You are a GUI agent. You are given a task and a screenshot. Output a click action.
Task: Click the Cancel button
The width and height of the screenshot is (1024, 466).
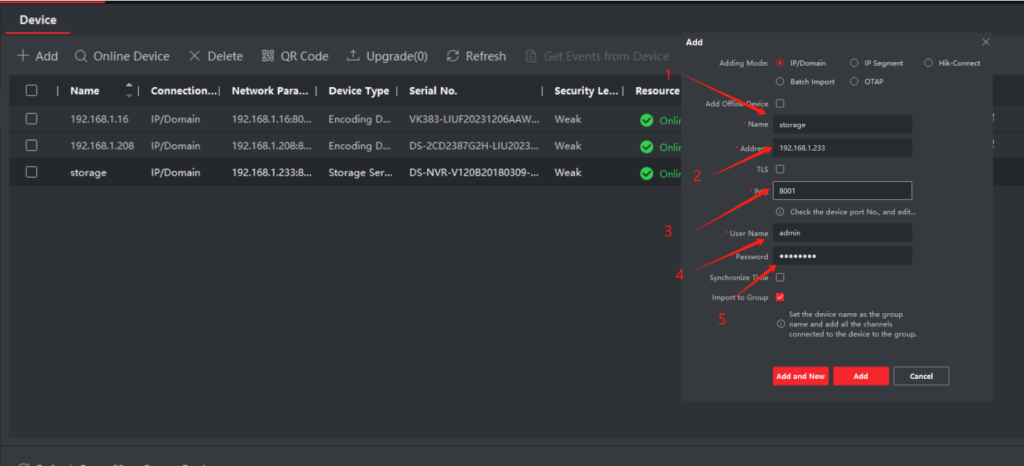coord(920,376)
